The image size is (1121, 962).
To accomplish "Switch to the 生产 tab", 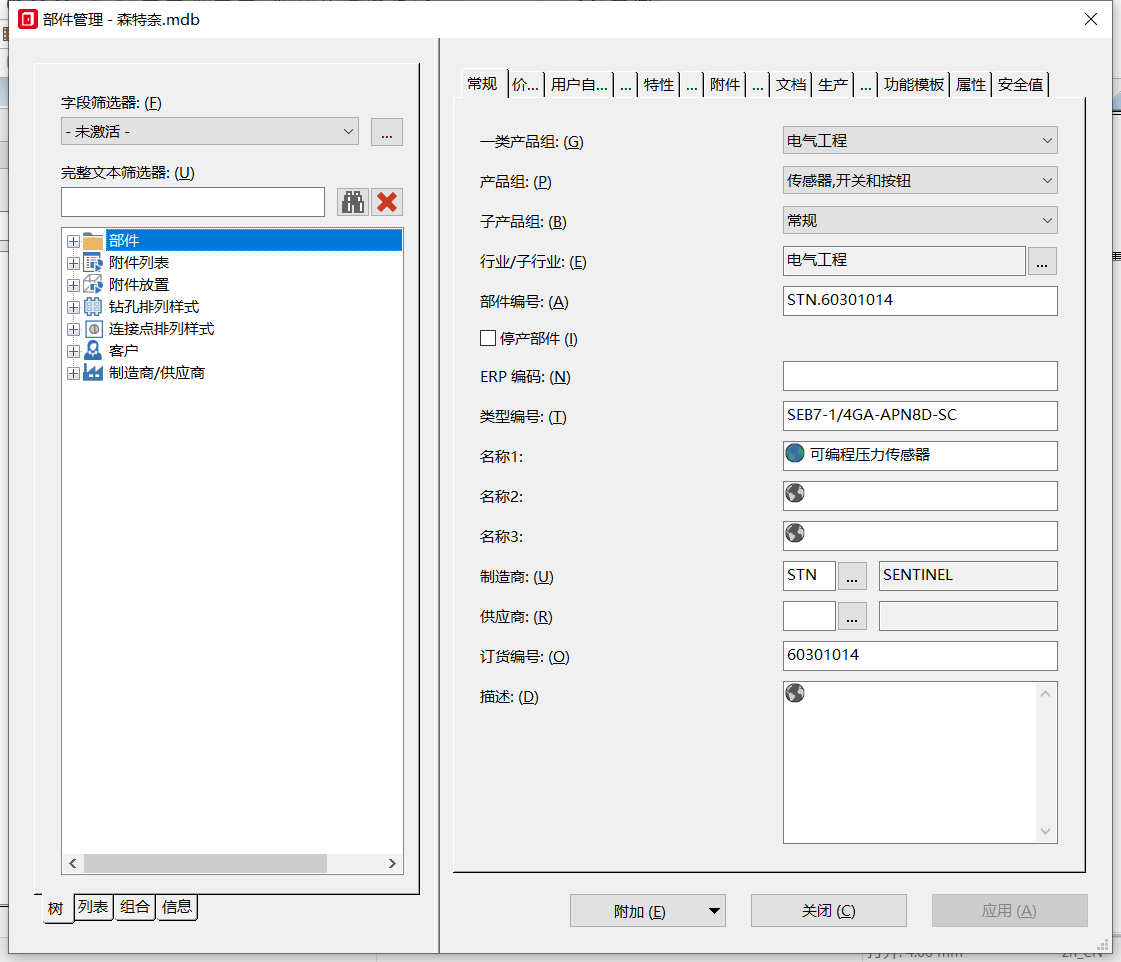I will click(x=833, y=85).
